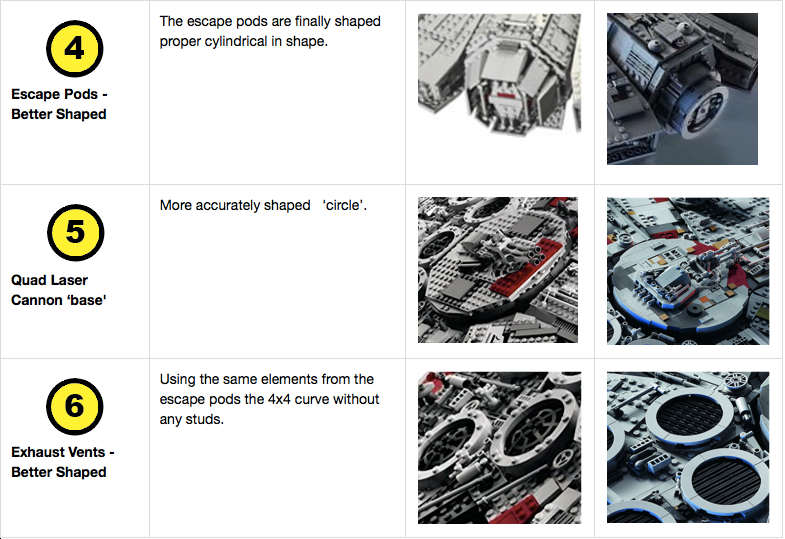Click the red stripe in old escape pod image

coord(505,95)
